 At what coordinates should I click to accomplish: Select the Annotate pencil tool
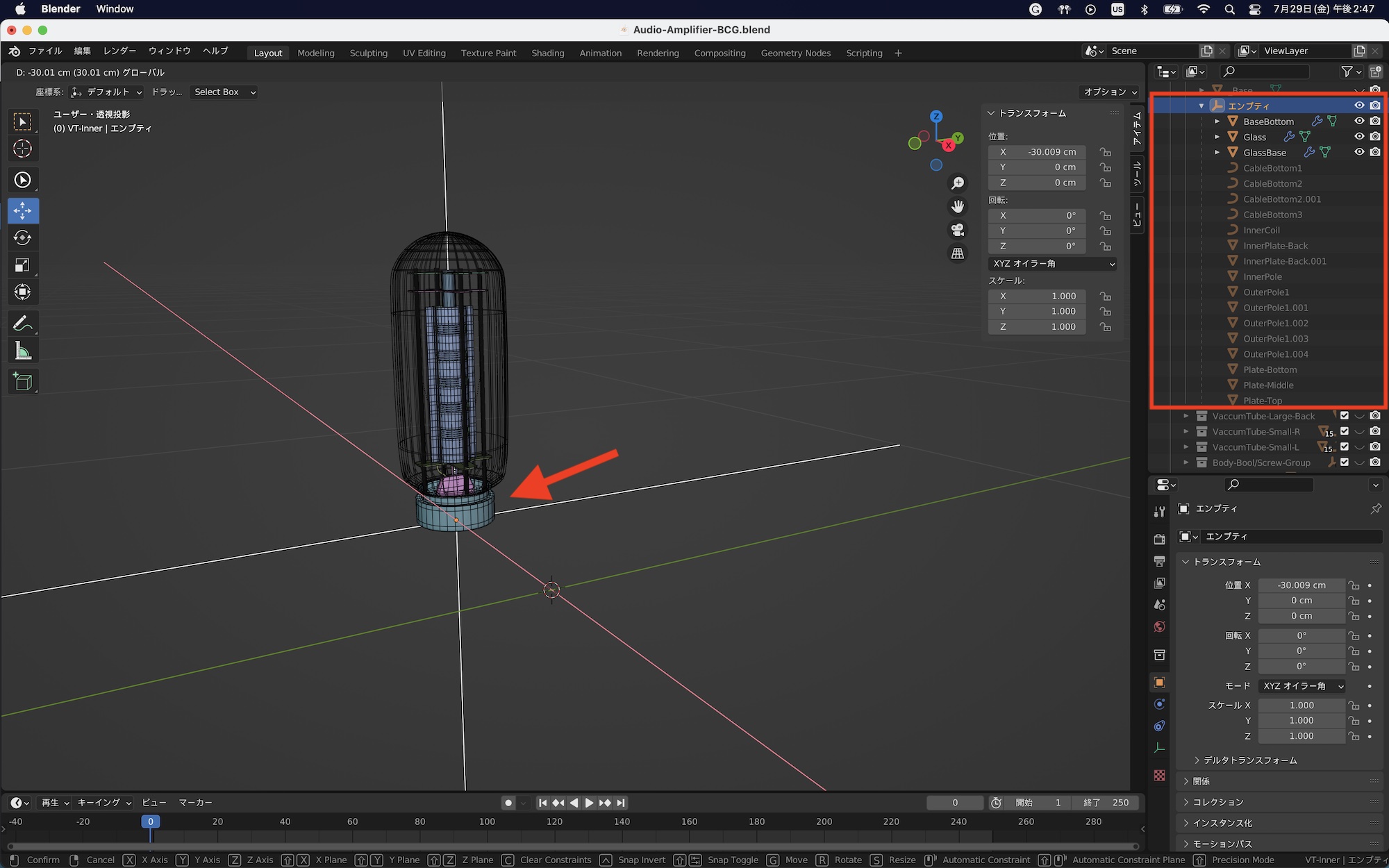22,323
